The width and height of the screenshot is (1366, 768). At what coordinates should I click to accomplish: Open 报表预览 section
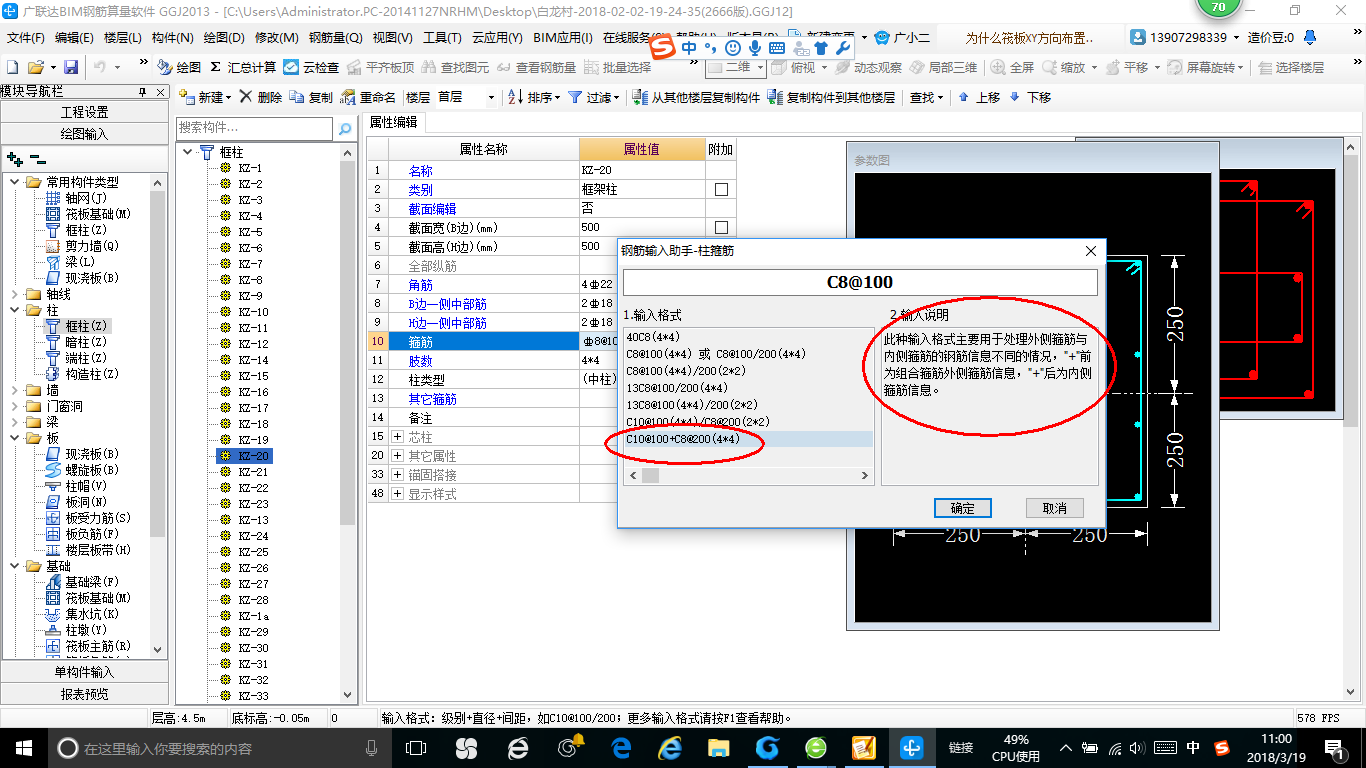point(84,694)
